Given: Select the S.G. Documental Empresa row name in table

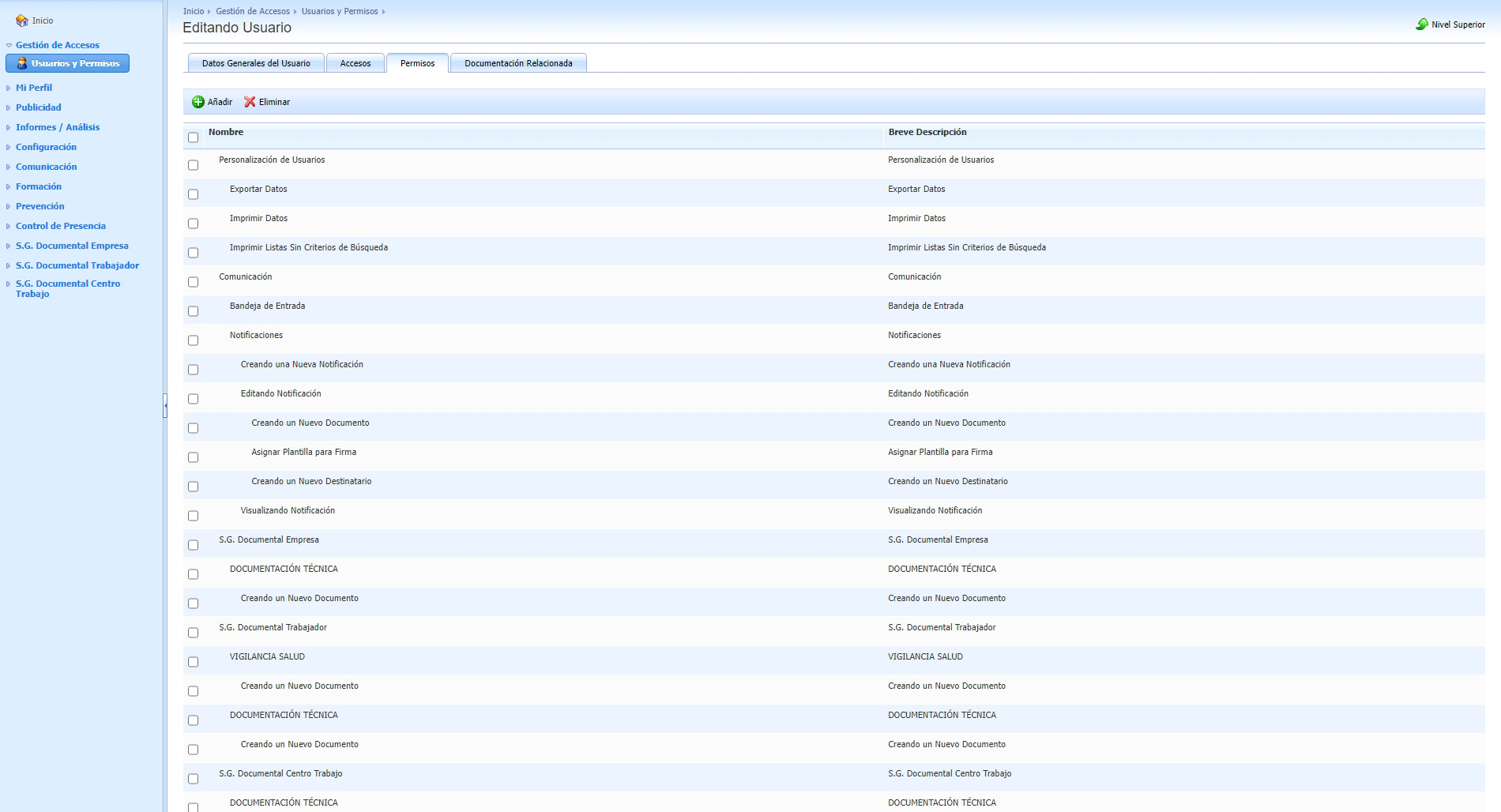Looking at the screenshot, I should pos(269,539).
